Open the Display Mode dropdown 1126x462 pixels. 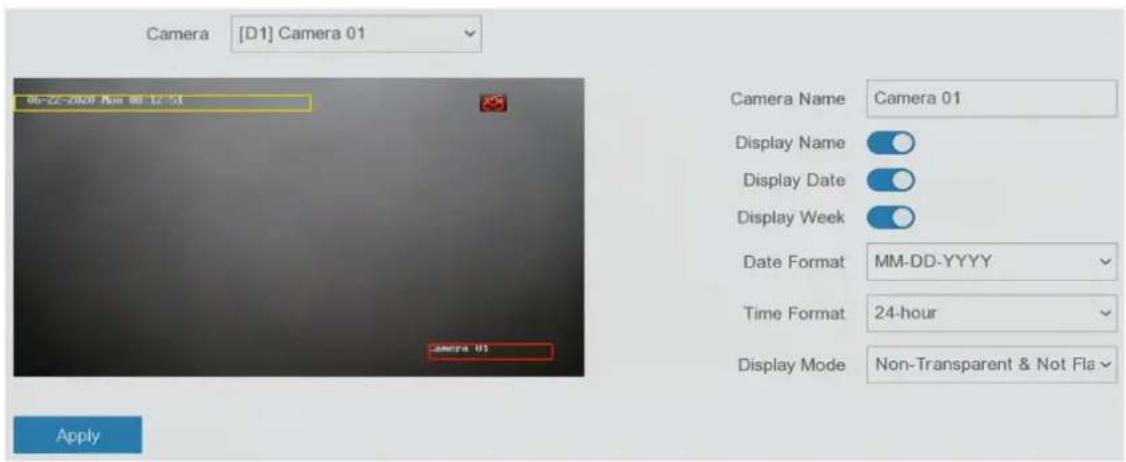(x=992, y=364)
